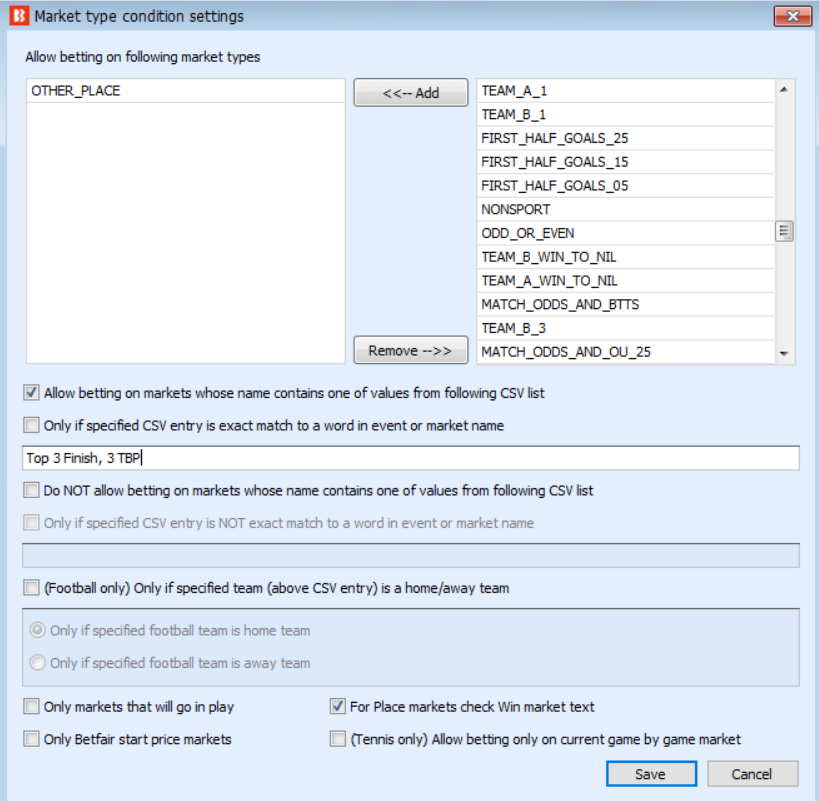The image size is (819, 801).
Task: Tick Only Betfair start price markets
Action: 31,739
